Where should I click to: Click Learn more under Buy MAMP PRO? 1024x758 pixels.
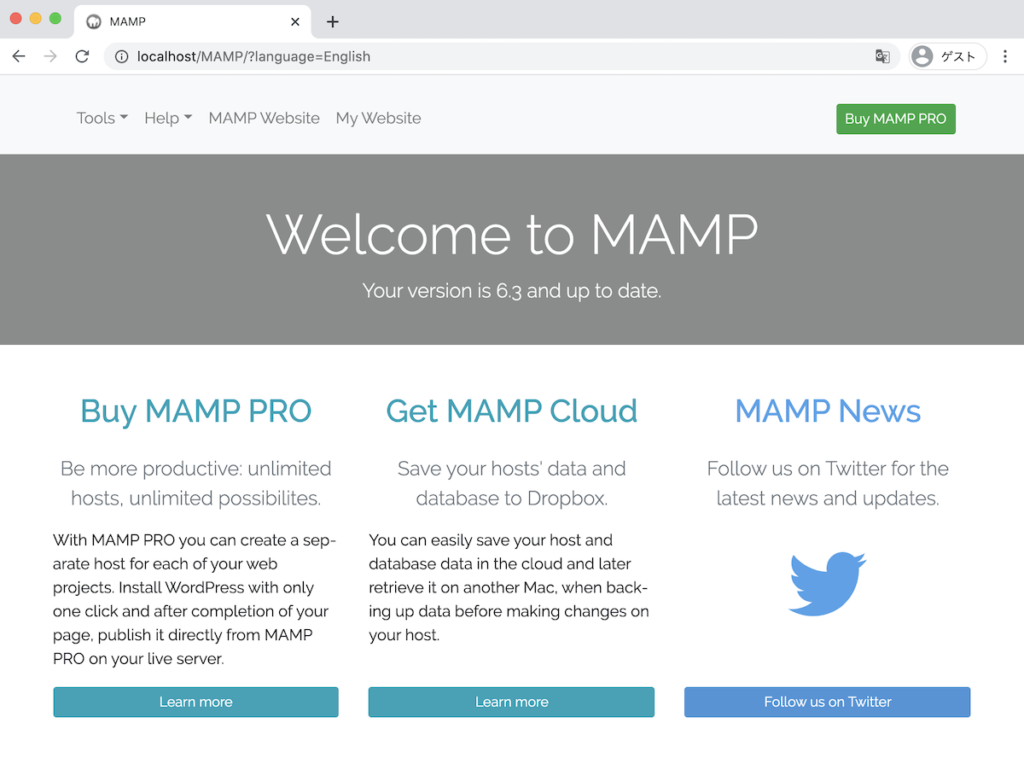pyautogui.click(x=195, y=702)
